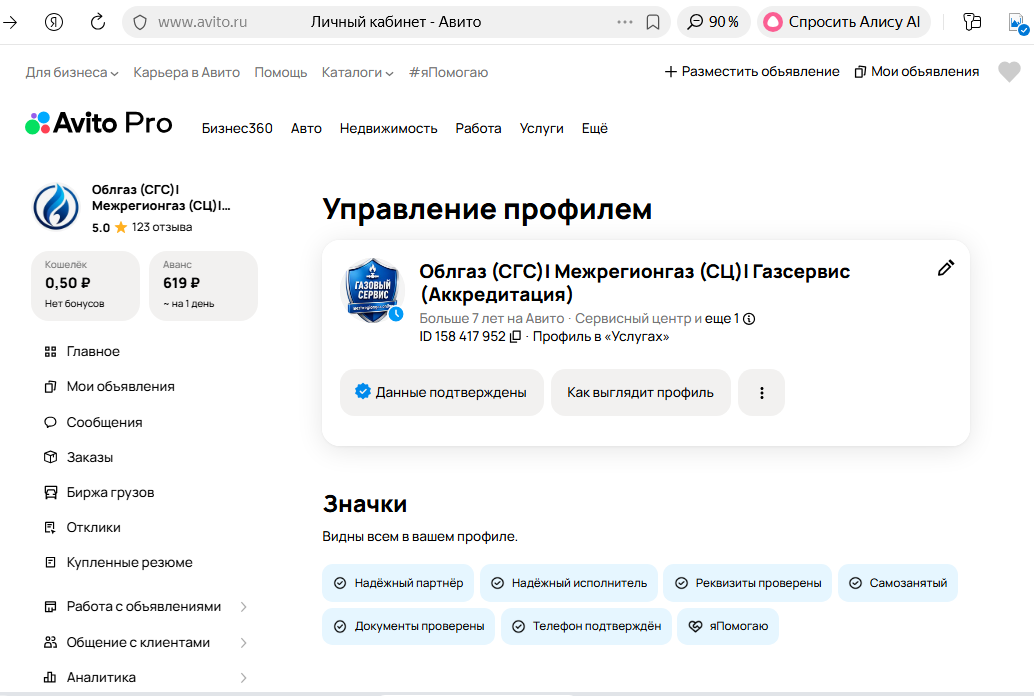Expand the Для бизнеса dropdown

click(x=72, y=73)
